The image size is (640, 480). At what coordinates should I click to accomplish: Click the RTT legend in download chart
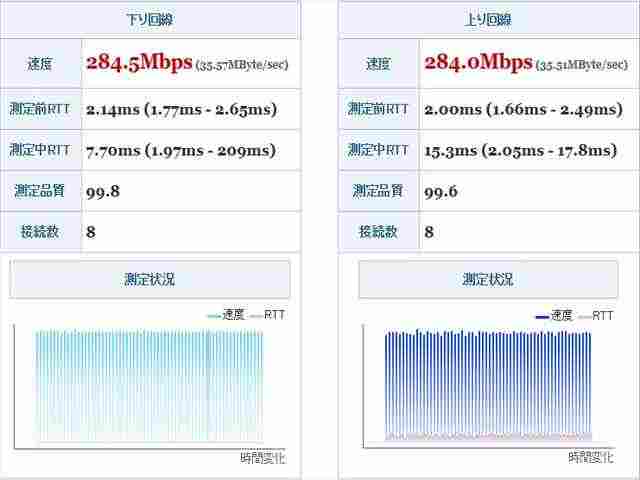coord(267,315)
